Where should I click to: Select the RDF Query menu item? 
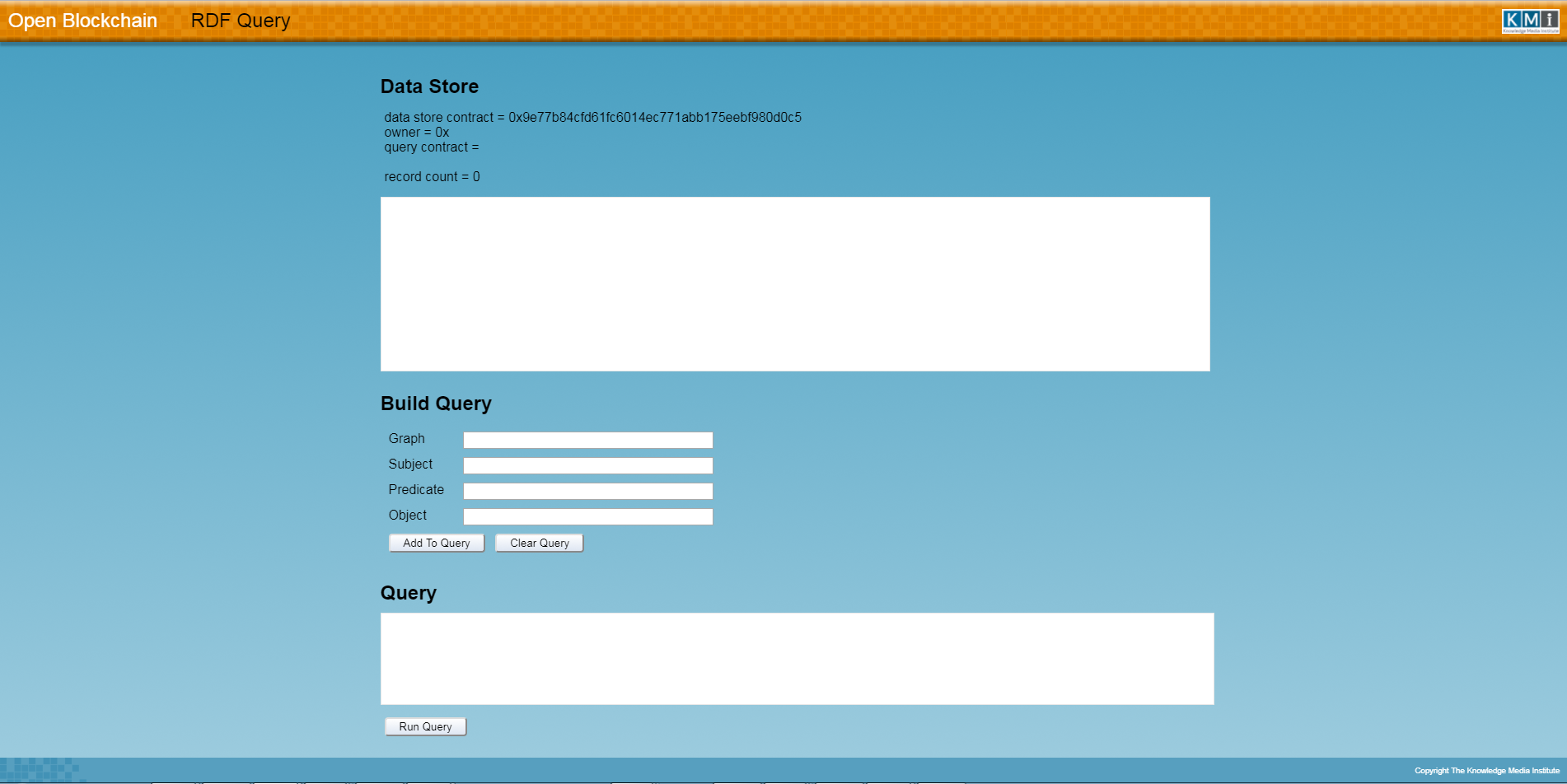241,21
